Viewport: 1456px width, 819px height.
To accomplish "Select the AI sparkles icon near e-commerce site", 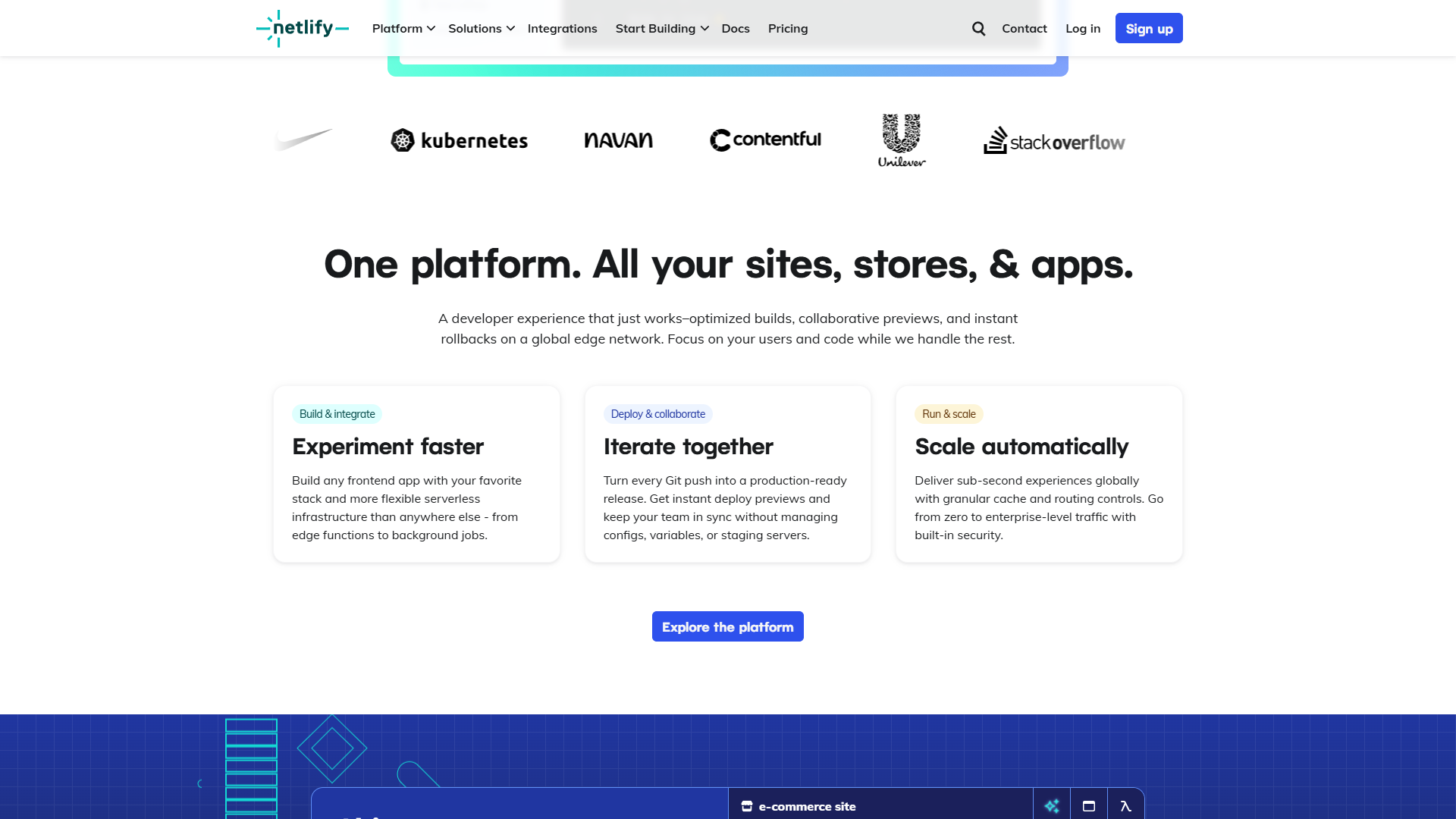I will click(x=1052, y=806).
